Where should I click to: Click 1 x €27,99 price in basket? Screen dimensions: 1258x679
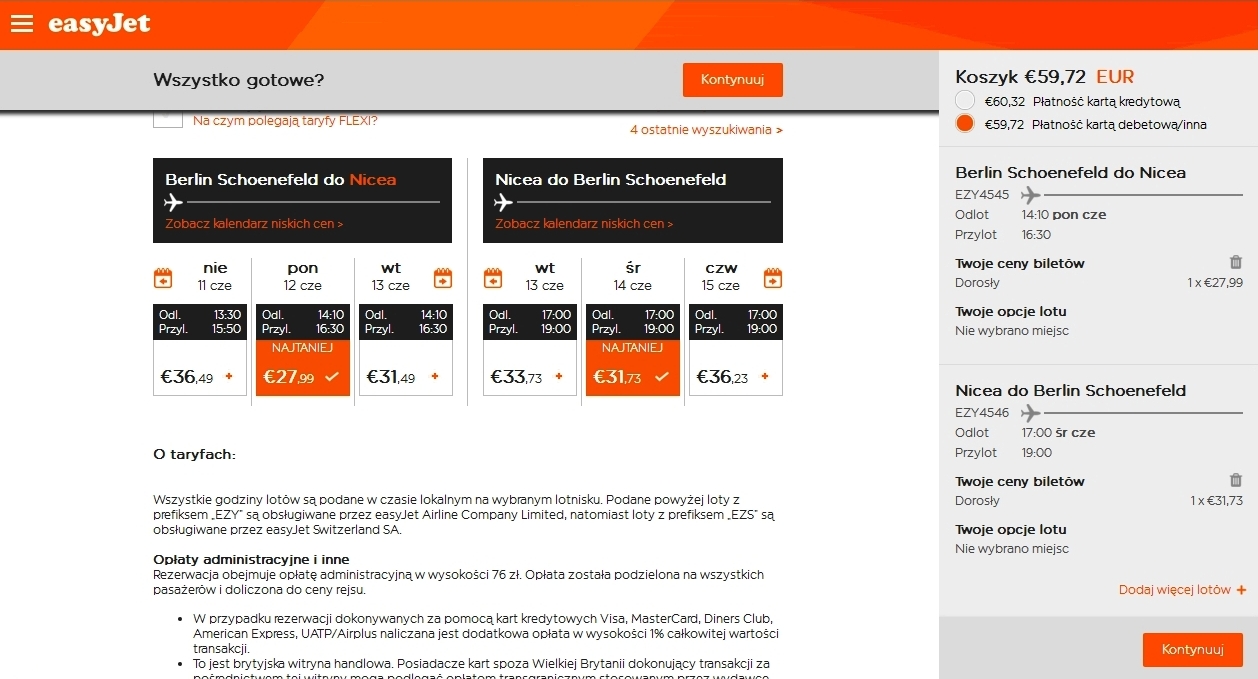point(1215,283)
